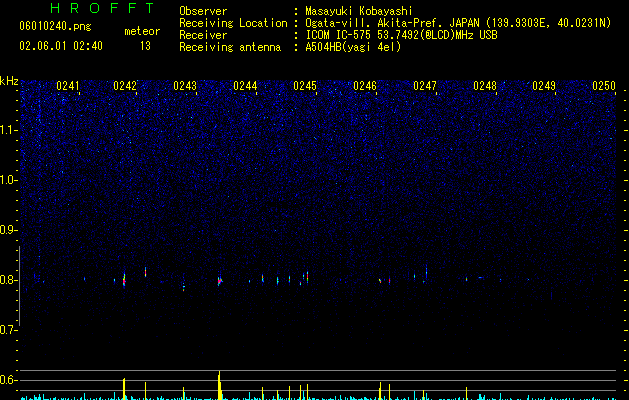Viewport: 629px width, 400px height.
Task: Click the 0243 time marker
Action: pos(185,86)
